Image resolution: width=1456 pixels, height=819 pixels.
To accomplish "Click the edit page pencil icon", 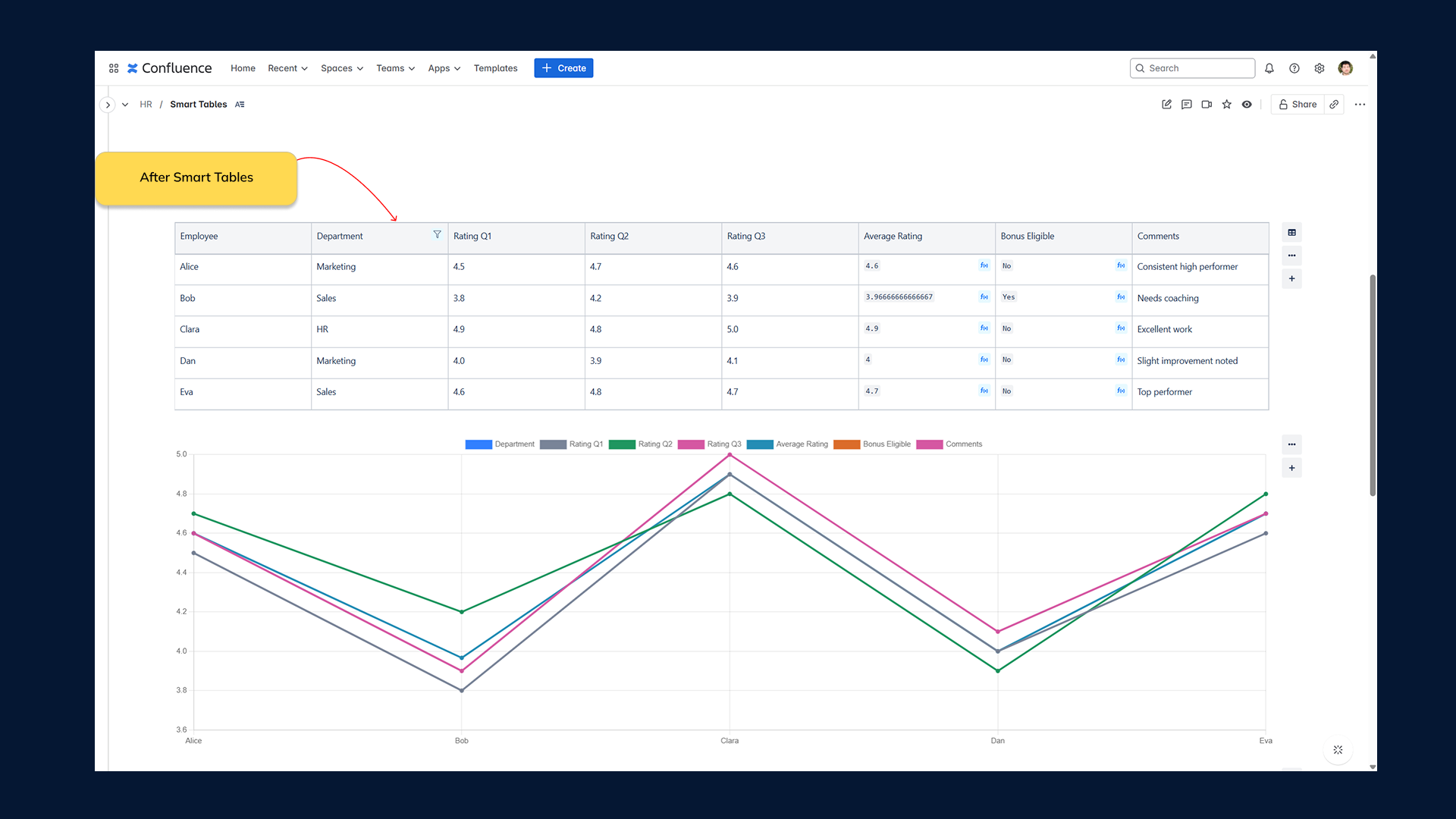I will tap(1166, 105).
